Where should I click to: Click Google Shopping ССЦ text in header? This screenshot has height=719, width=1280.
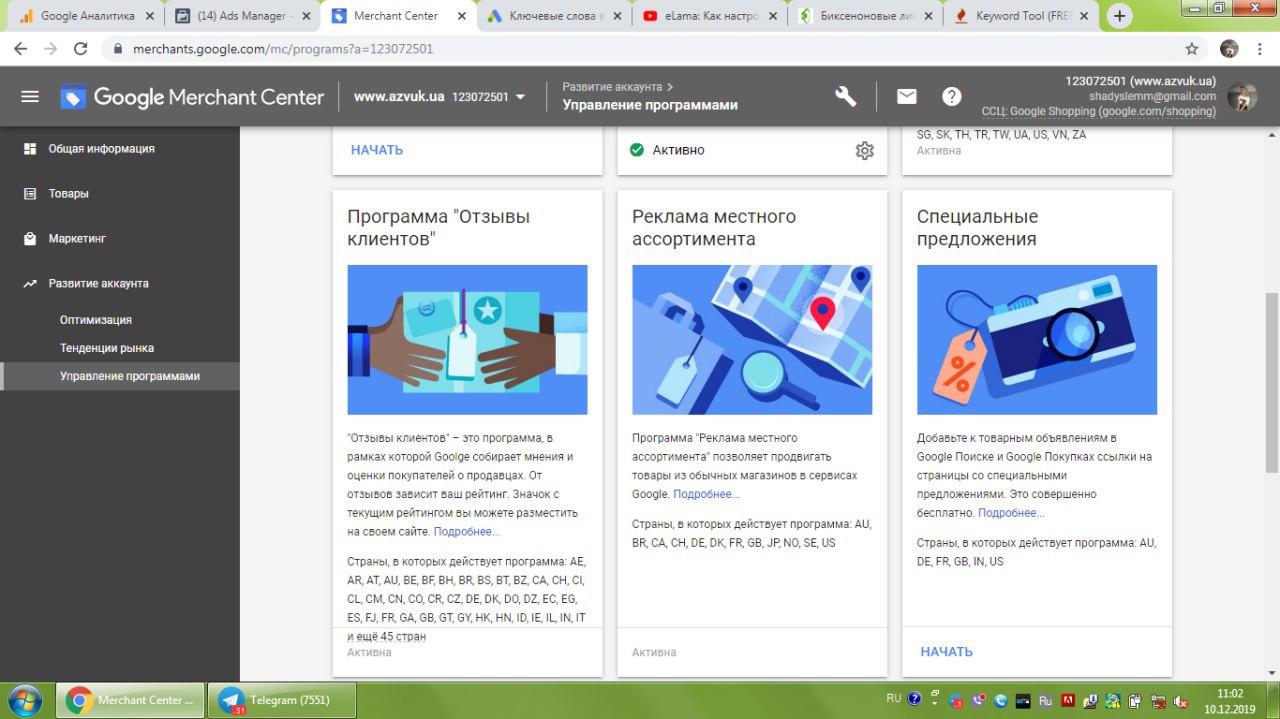tap(1099, 112)
